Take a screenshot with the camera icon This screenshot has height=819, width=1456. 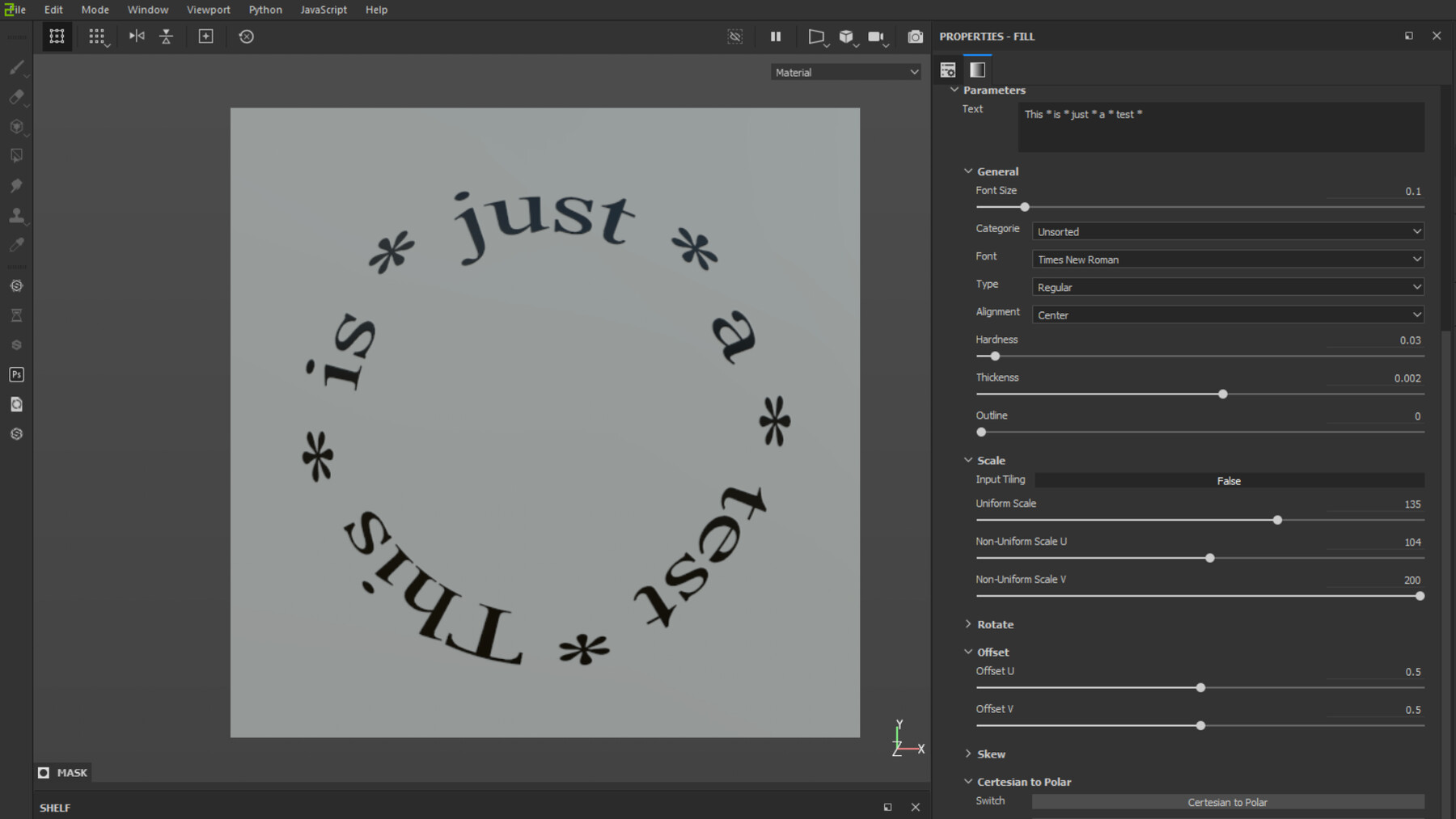[915, 36]
